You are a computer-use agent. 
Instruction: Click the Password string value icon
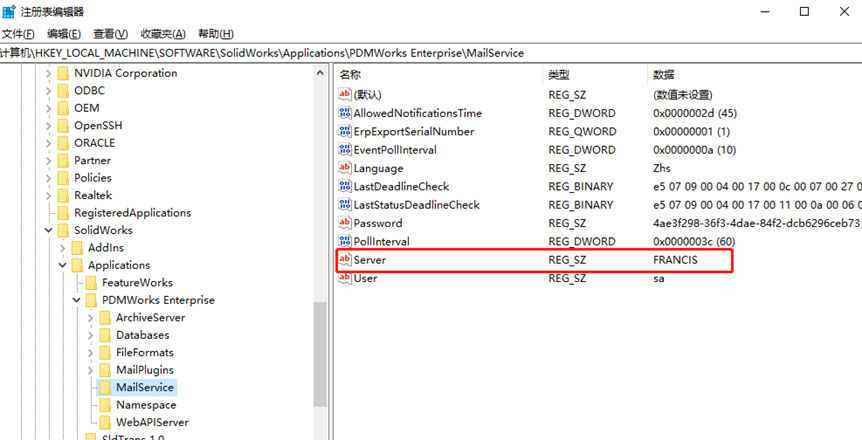click(x=345, y=223)
